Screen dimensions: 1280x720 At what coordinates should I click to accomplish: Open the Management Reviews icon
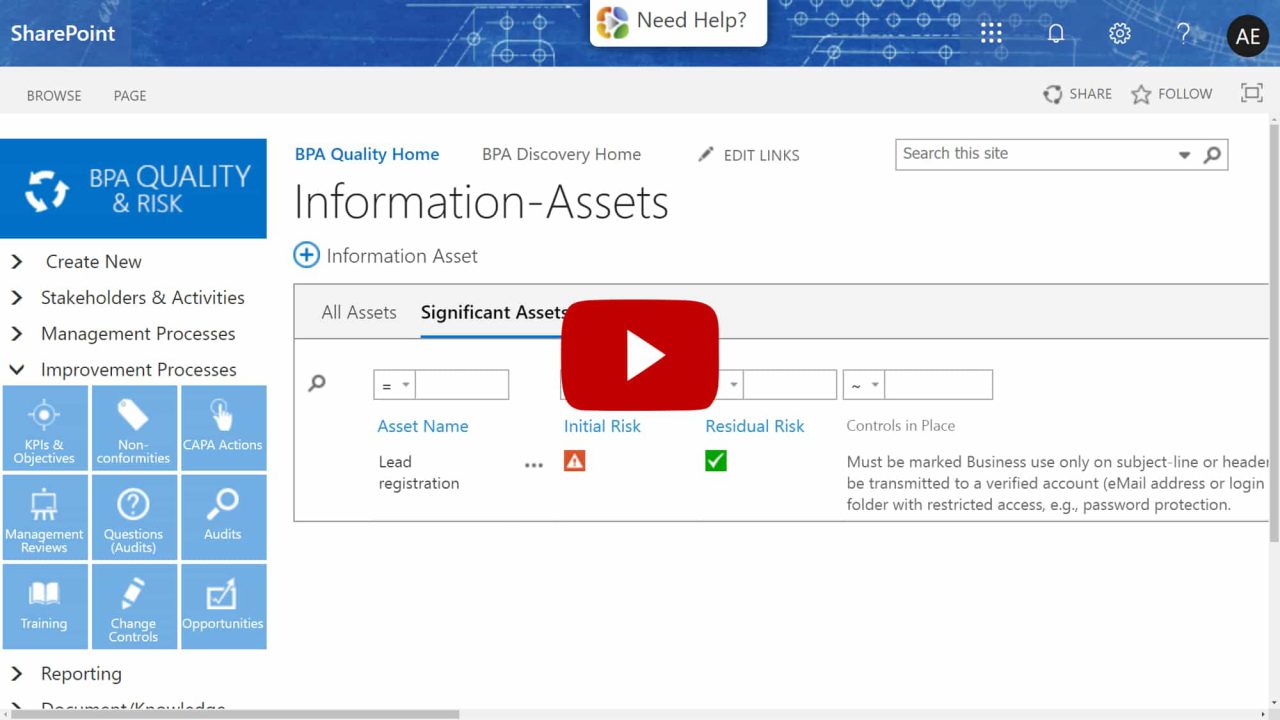(x=45, y=516)
